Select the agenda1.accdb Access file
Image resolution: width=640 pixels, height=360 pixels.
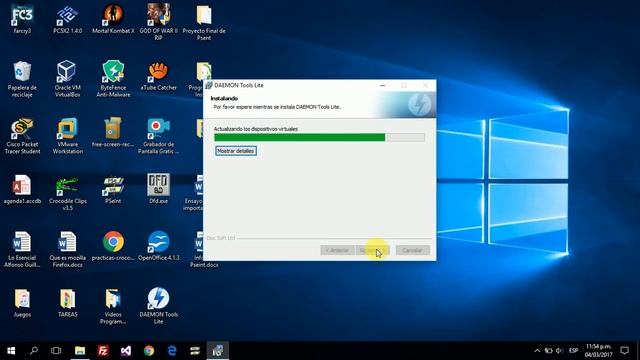(22, 189)
